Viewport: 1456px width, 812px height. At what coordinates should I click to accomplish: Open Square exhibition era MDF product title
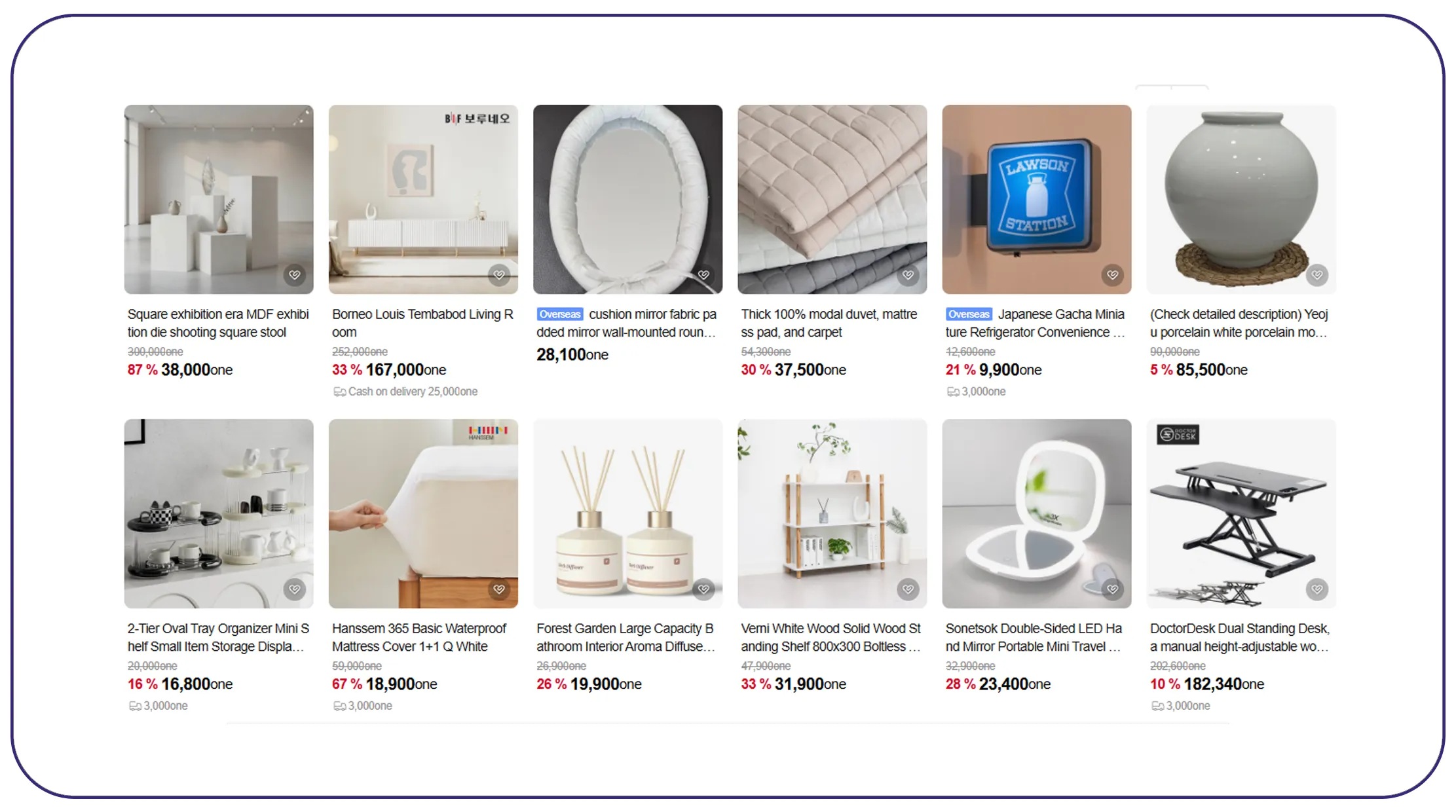coord(218,323)
